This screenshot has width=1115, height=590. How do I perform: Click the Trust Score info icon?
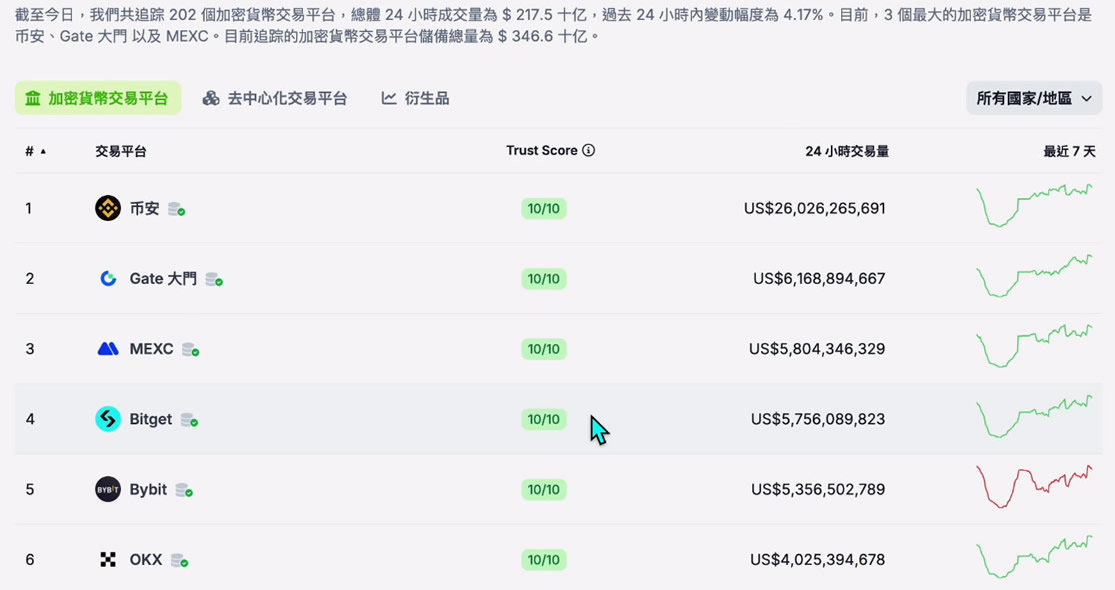point(589,150)
